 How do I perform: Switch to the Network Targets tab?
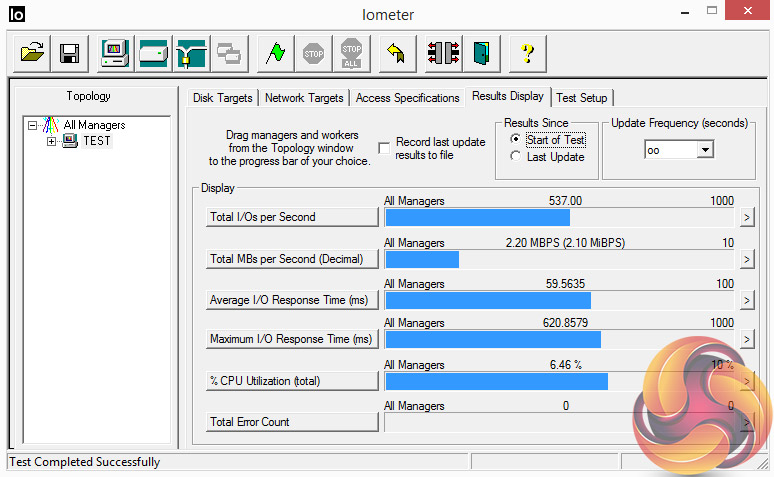click(304, 98)
